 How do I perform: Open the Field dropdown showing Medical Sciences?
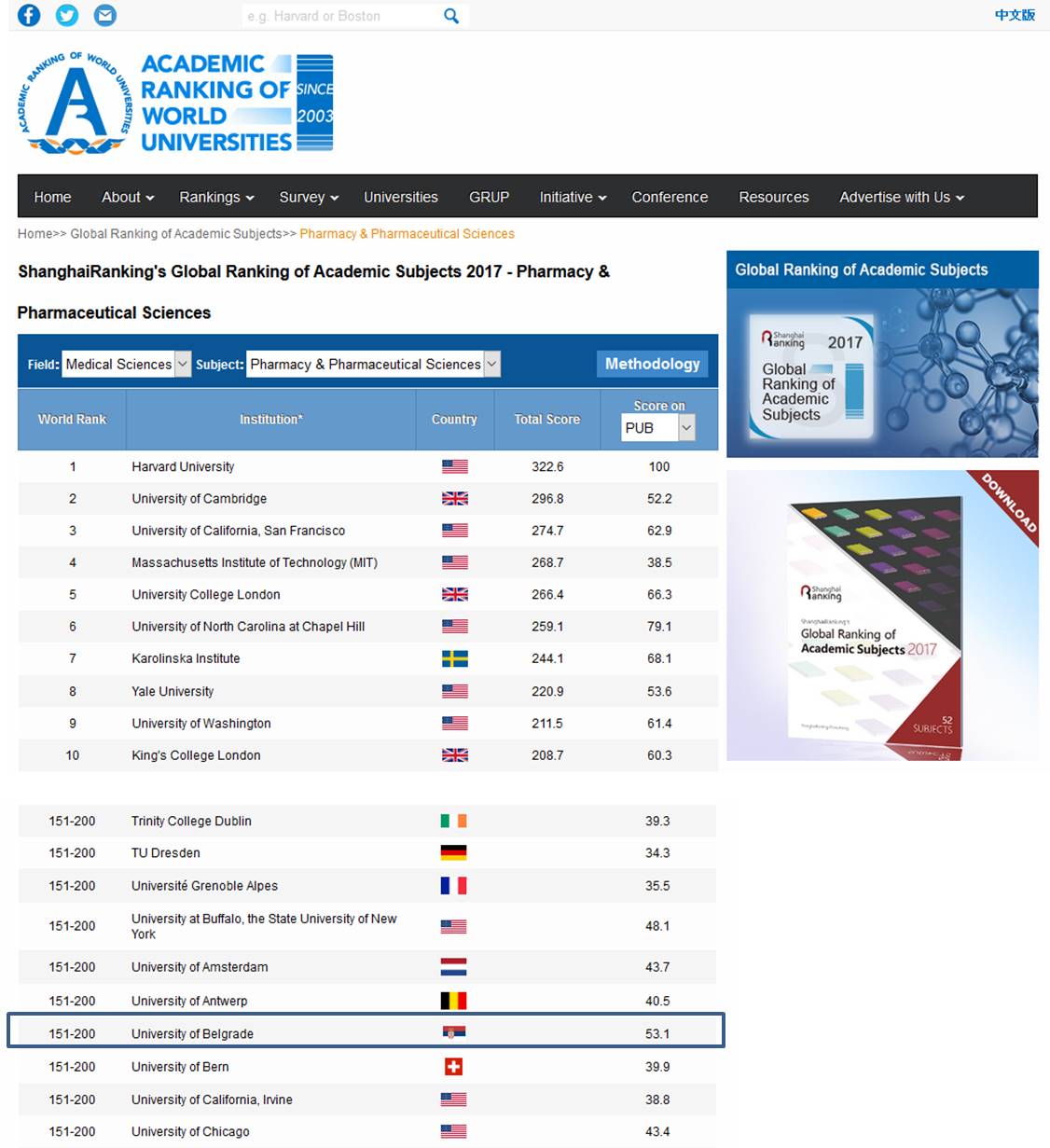[127, 364]
